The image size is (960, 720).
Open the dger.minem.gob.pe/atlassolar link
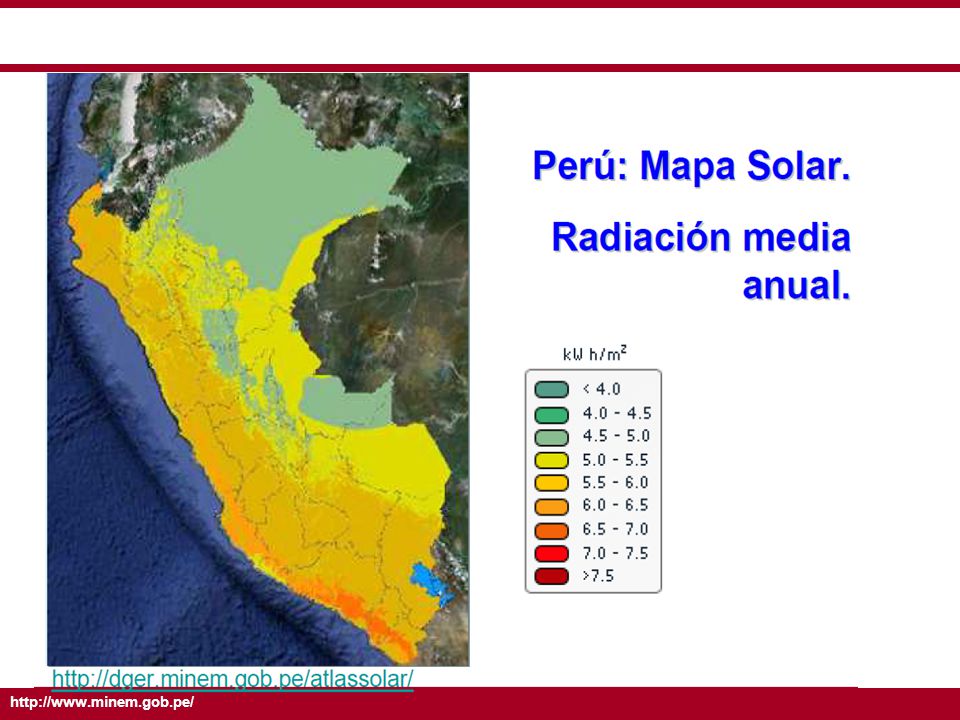point(233,679)
